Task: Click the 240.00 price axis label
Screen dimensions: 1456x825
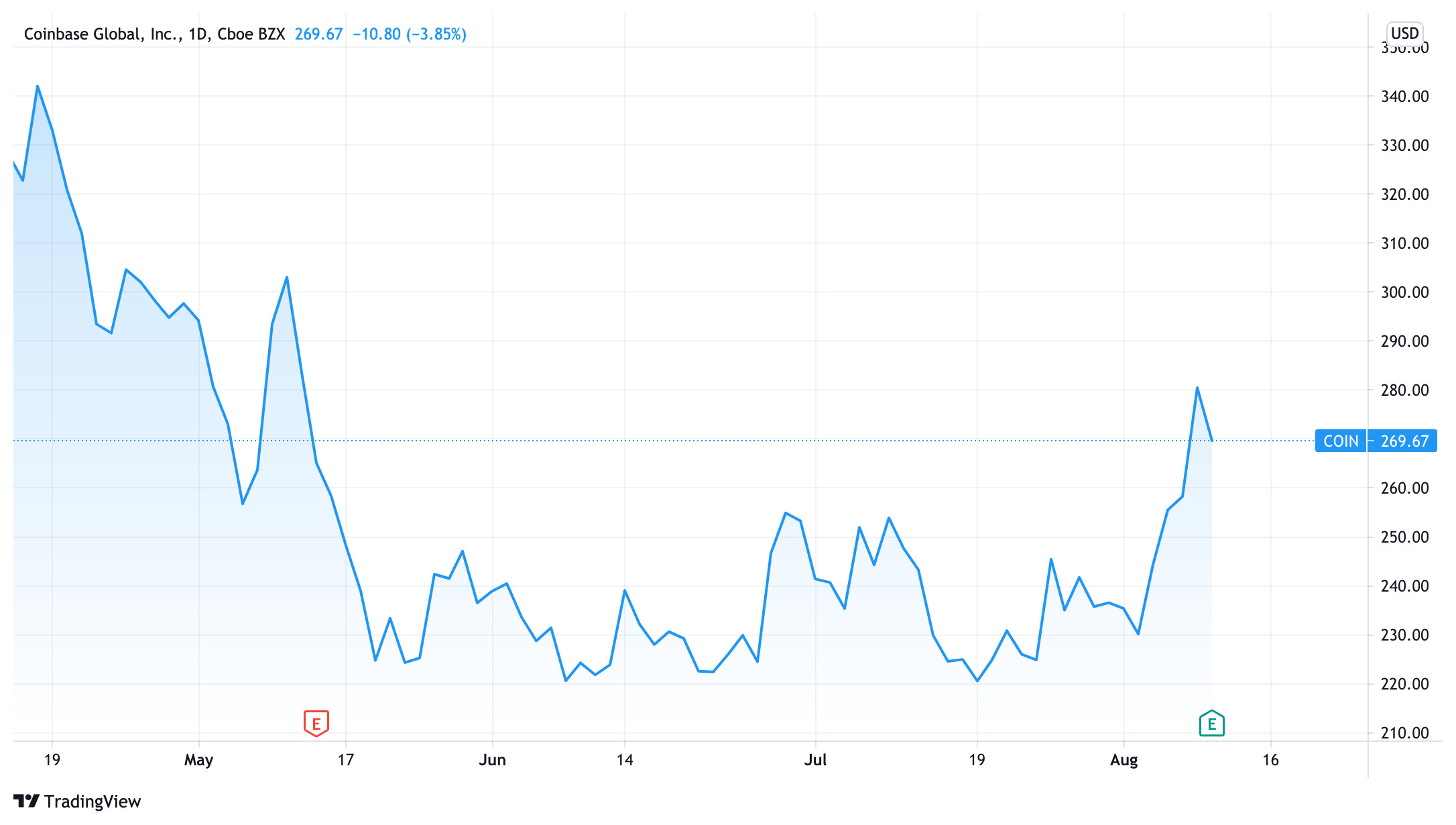Action: [1405, 586]
